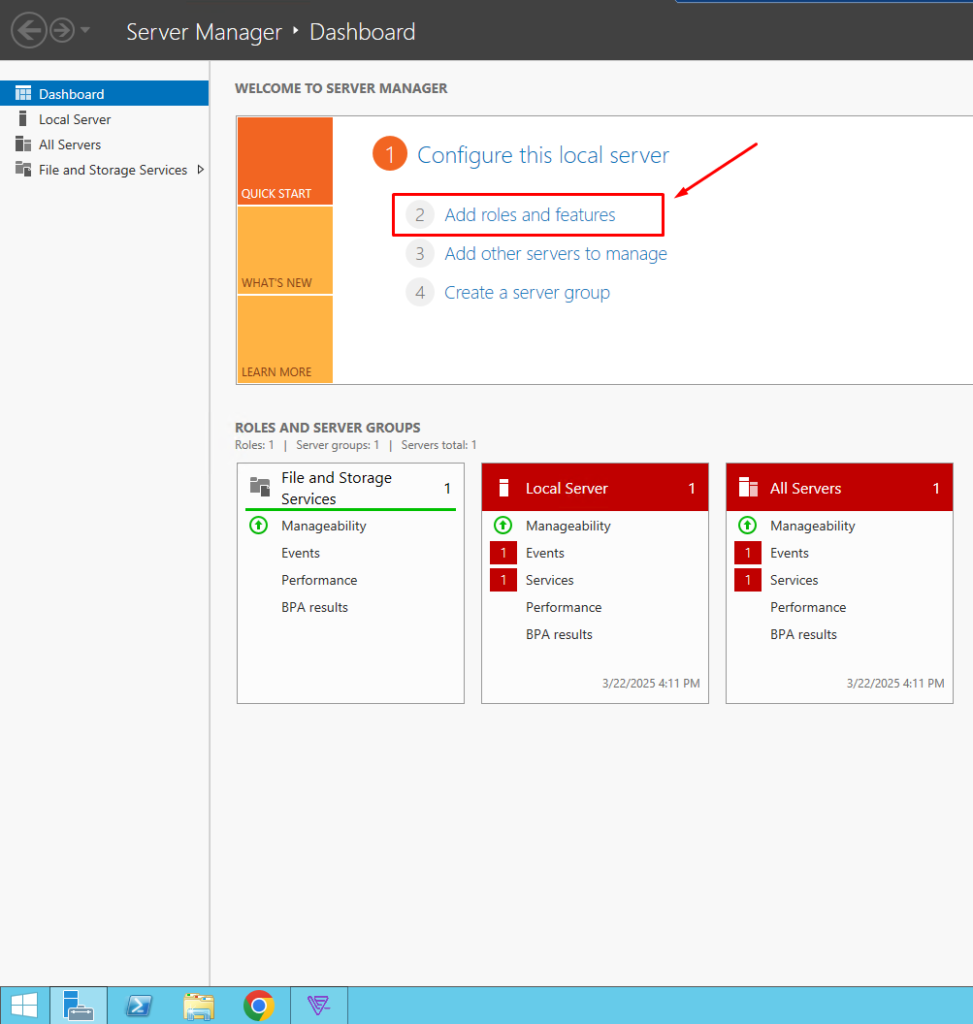Open the navigation history dropdown arrow

pyautogui.click(x=85, y=30)
